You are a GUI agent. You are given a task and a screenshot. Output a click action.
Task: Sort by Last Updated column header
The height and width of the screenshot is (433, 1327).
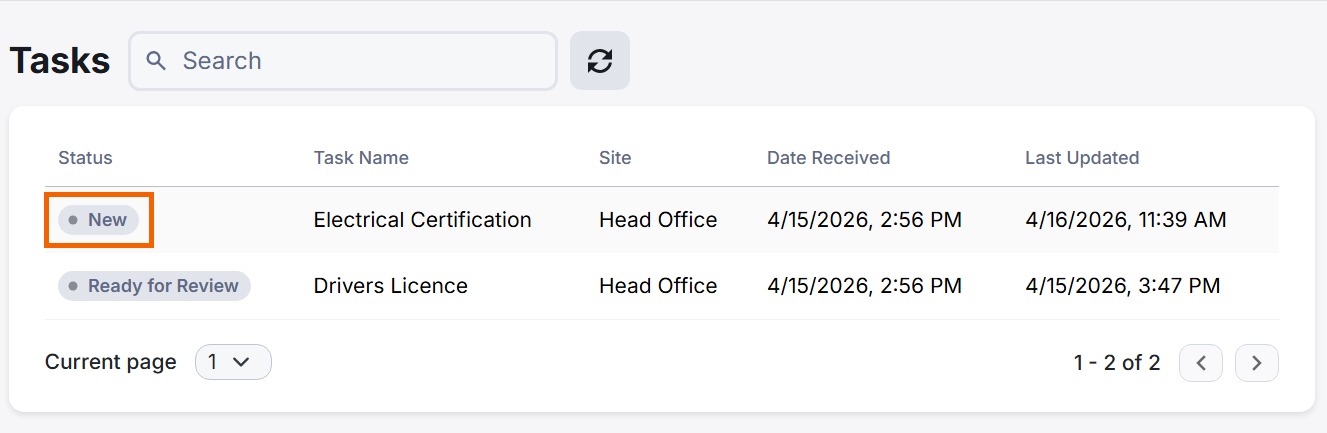1082,158
